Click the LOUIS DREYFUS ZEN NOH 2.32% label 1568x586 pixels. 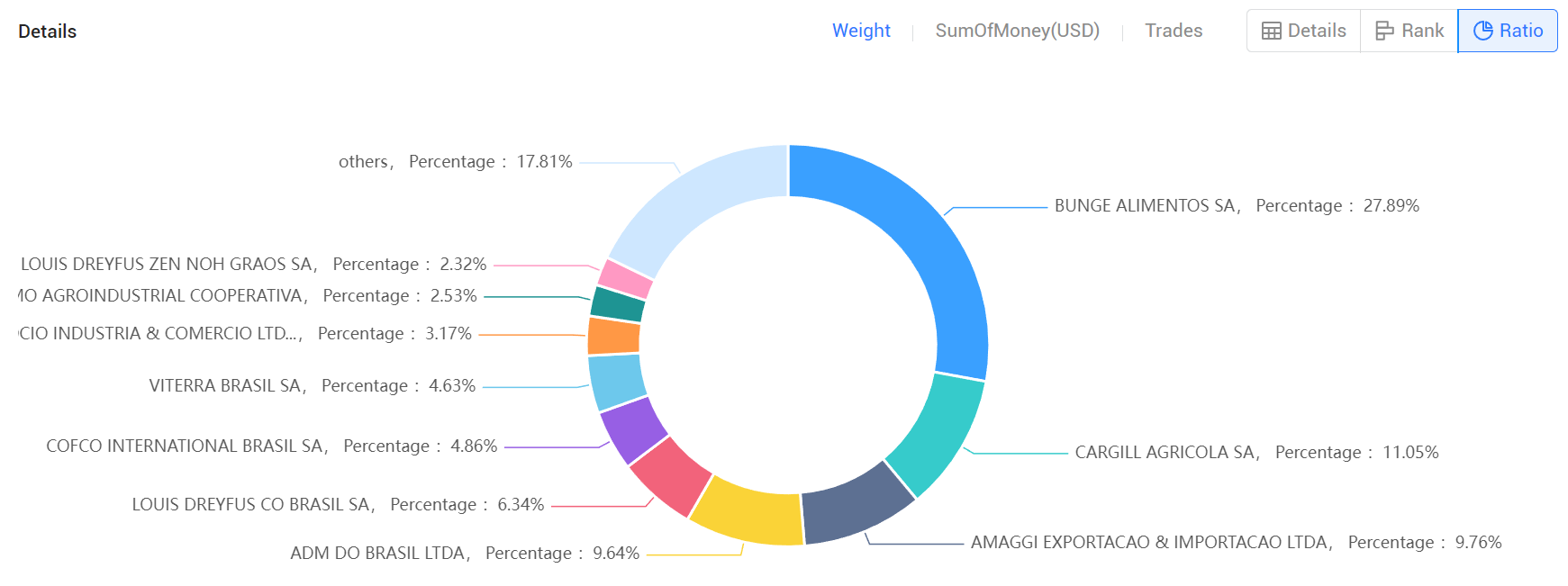[253, 265]
